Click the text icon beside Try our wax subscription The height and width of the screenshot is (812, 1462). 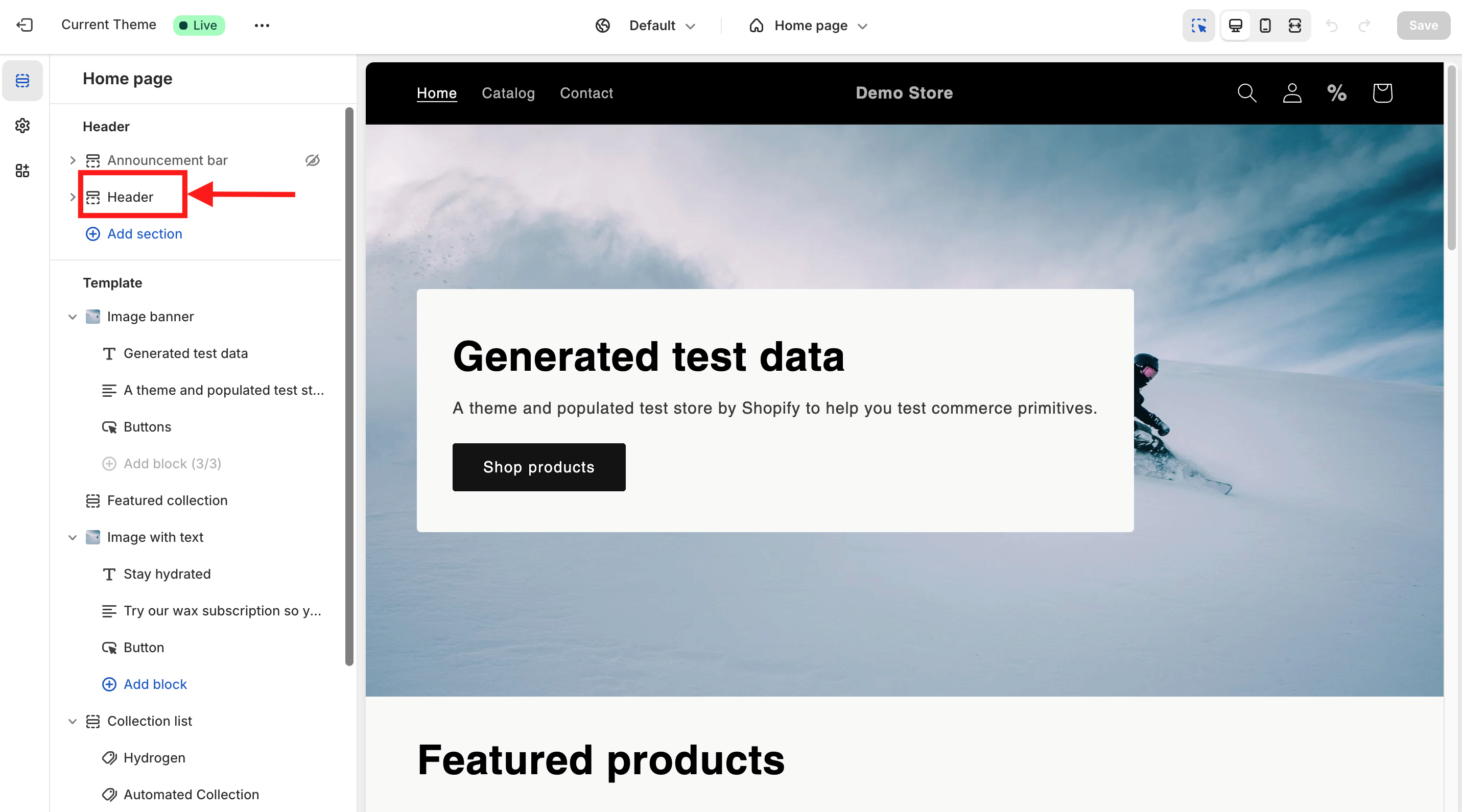click(109, 611)
